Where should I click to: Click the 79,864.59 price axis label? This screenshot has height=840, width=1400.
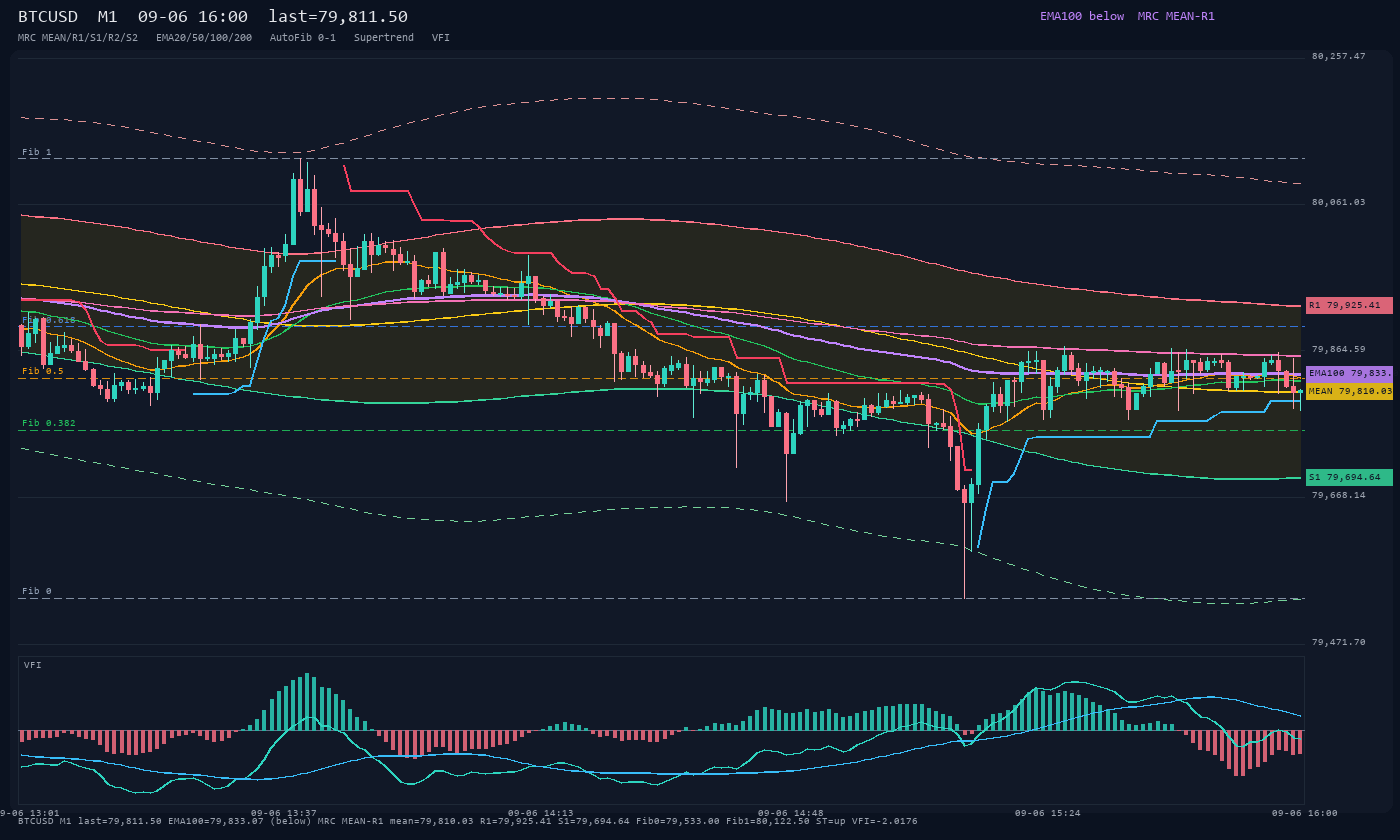(1338, 349)
